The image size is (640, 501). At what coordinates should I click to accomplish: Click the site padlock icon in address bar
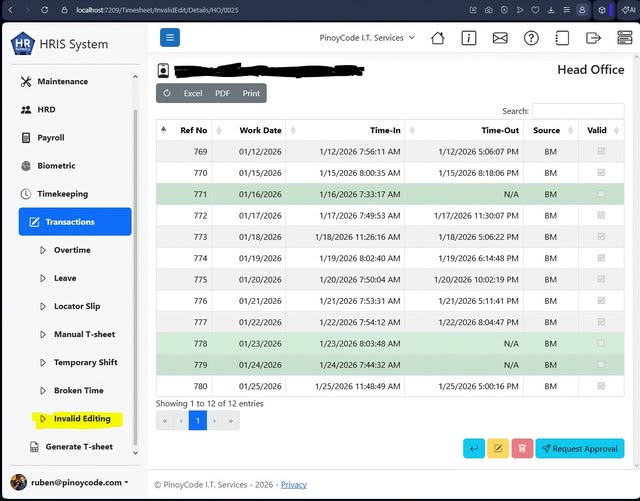click(x=64, y=10)
